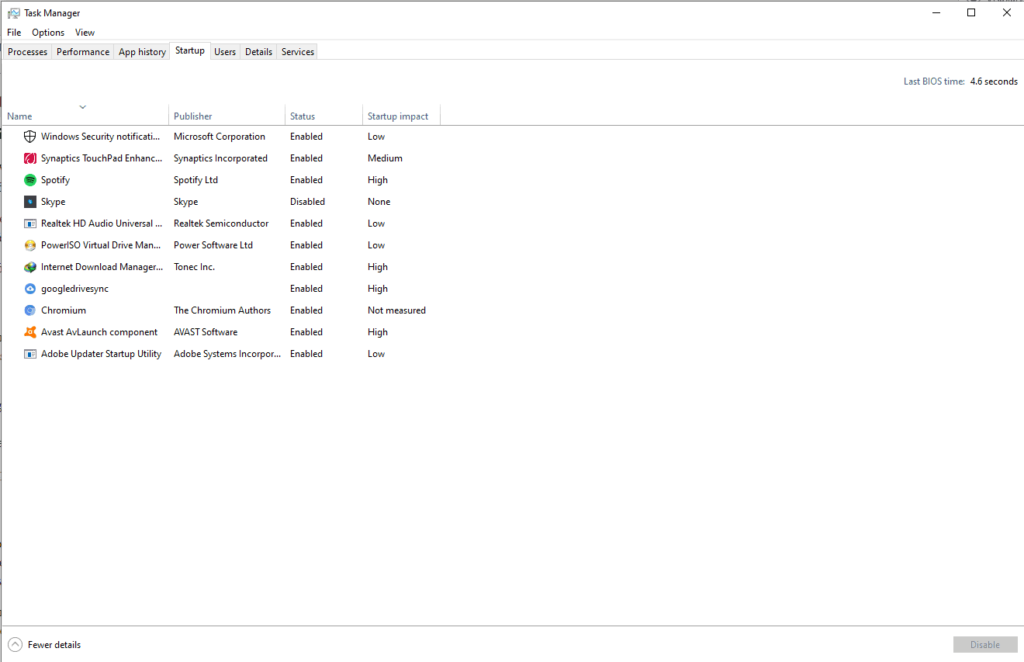Sort by Startup impact column header
The image size is (1024, 662).
[x=398, y=116]
